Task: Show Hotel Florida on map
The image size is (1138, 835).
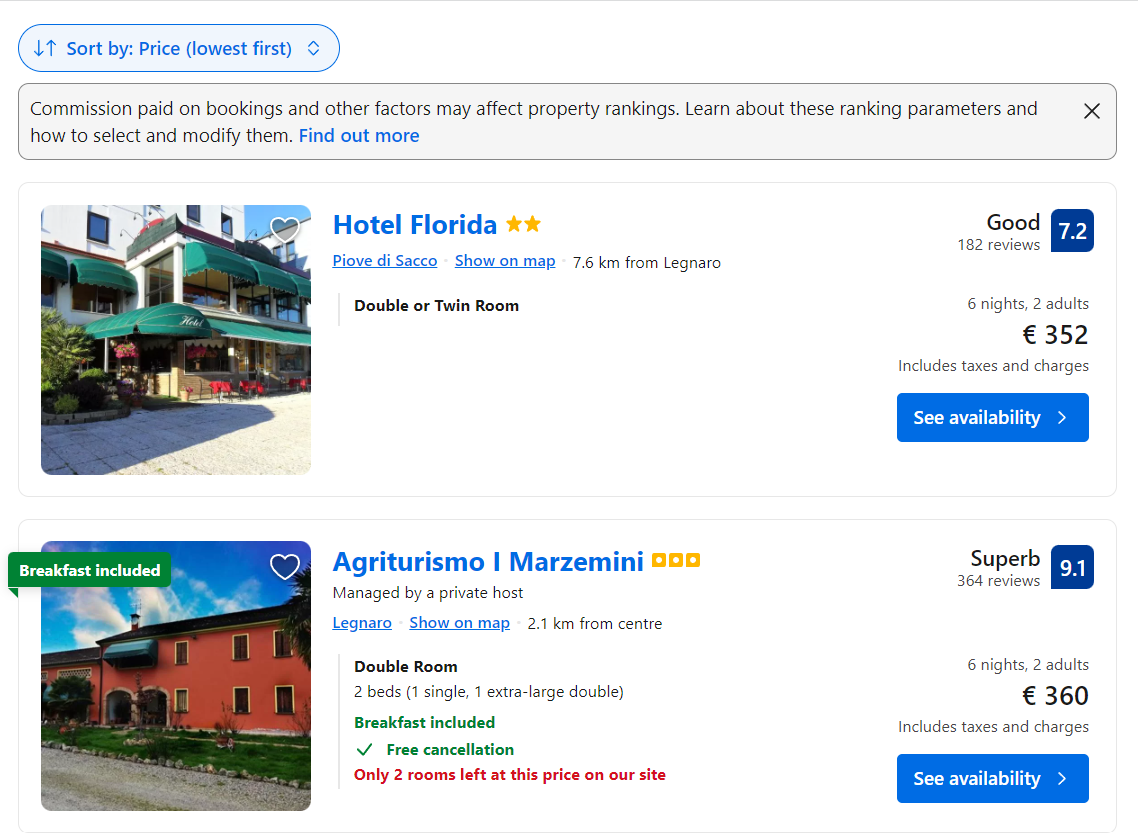Action: tap(504, 261)
